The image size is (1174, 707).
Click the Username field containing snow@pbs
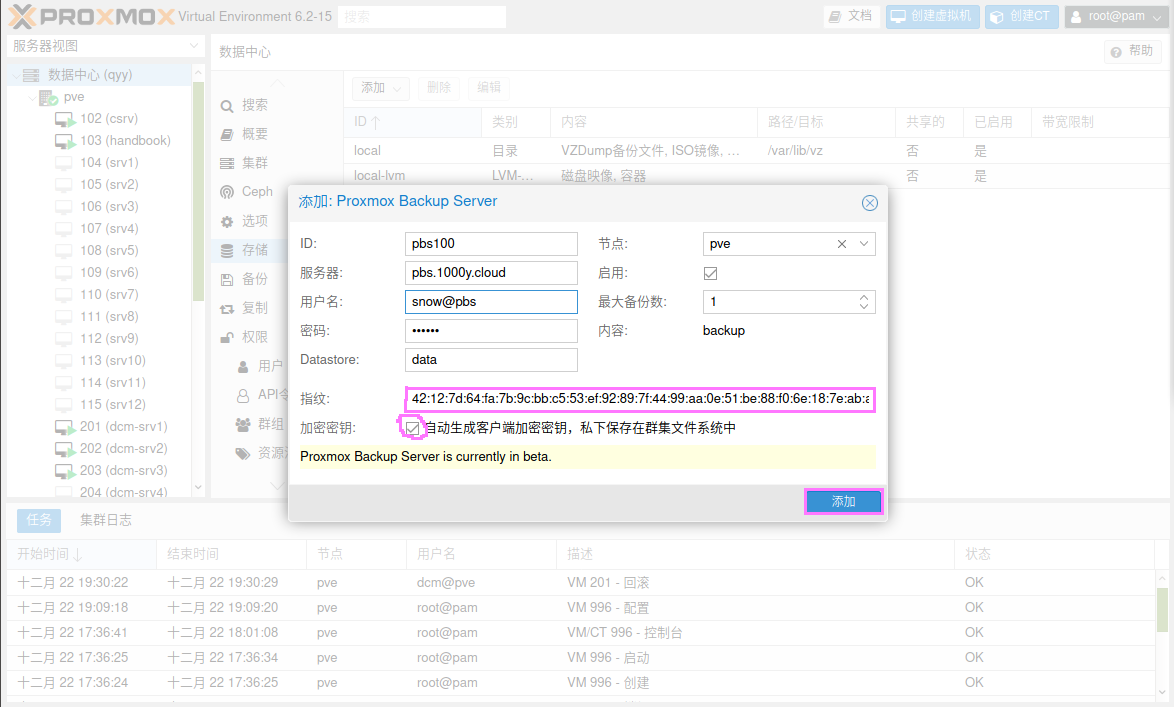point(491,302)
